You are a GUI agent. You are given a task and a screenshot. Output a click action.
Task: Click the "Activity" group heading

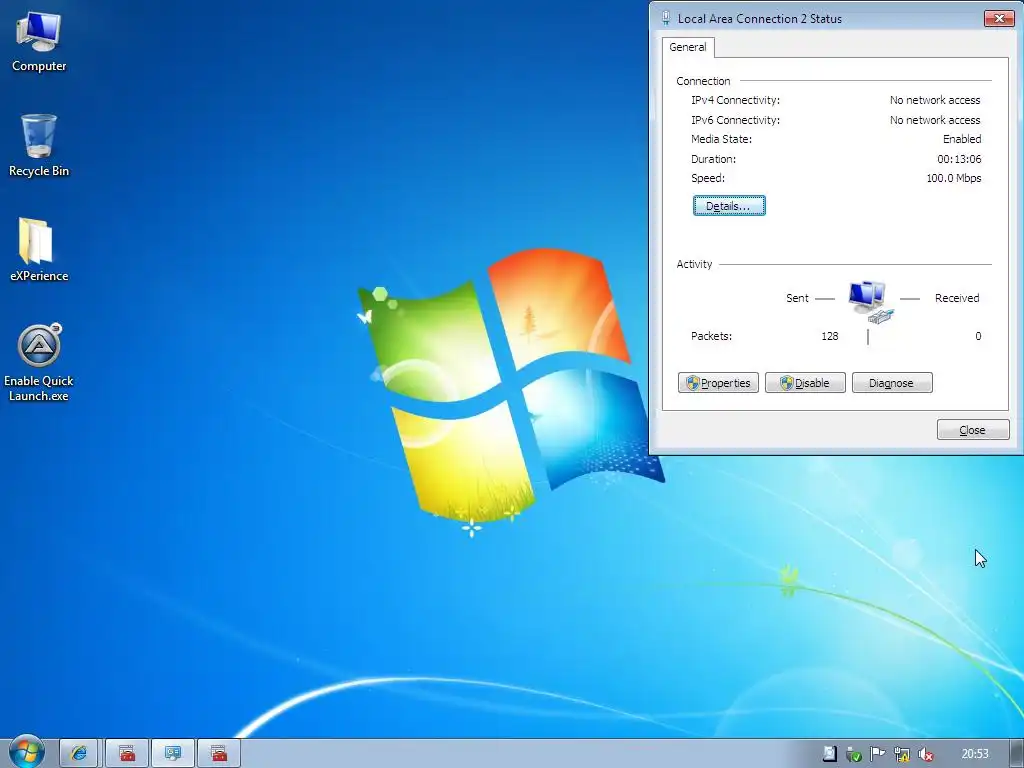[x=694, y=264]
